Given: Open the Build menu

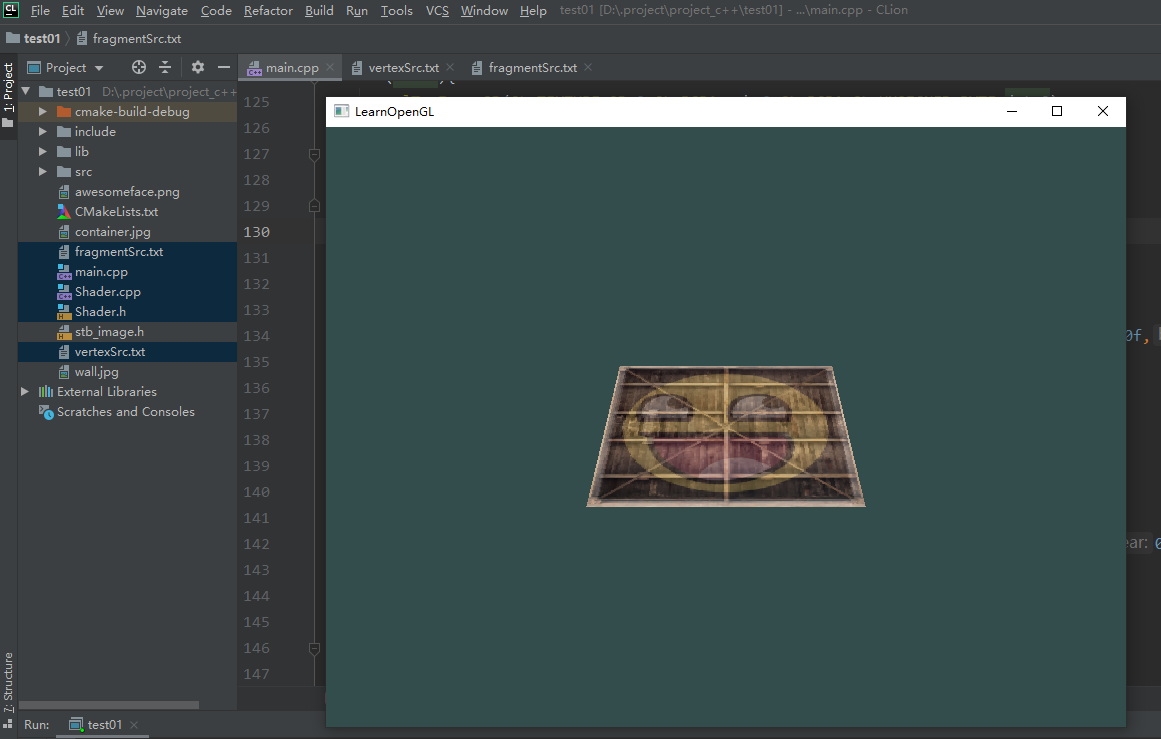Looking at the screenshot, I should pyautogui.click(x=319, y=10).
